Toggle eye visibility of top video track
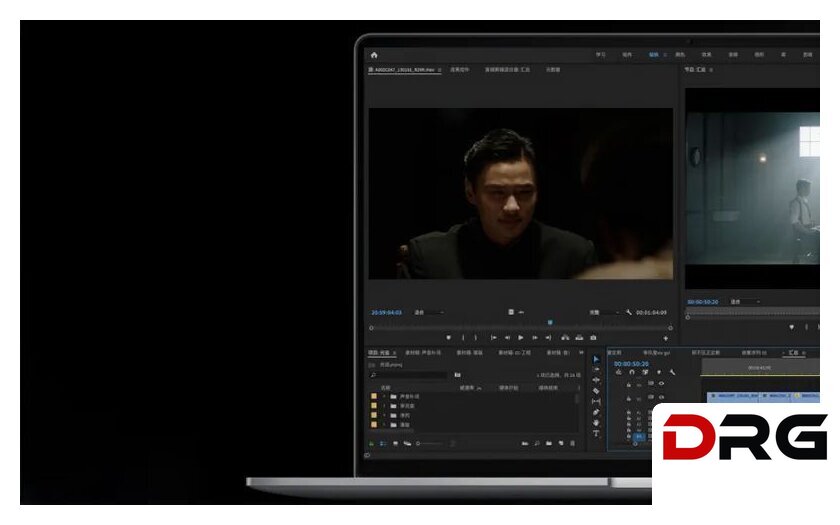The height and width of the screenshot is (525, 840). click(662, 383)
